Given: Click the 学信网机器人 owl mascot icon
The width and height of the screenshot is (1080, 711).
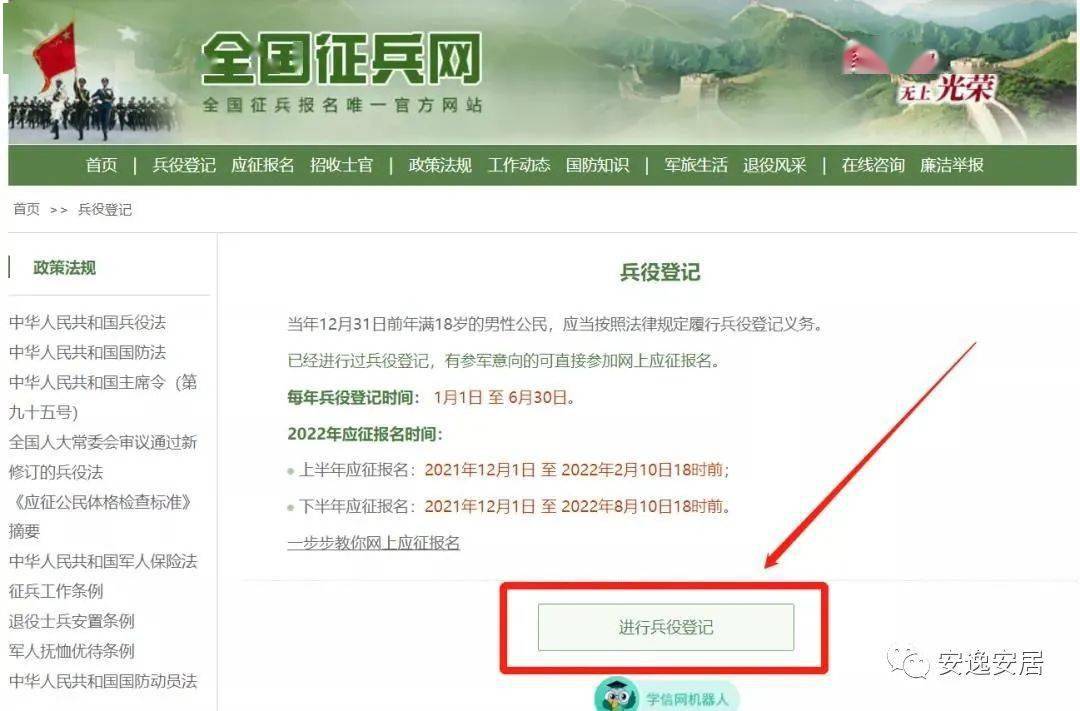Looking at the screenshot, I should click(x=616, y=695).
